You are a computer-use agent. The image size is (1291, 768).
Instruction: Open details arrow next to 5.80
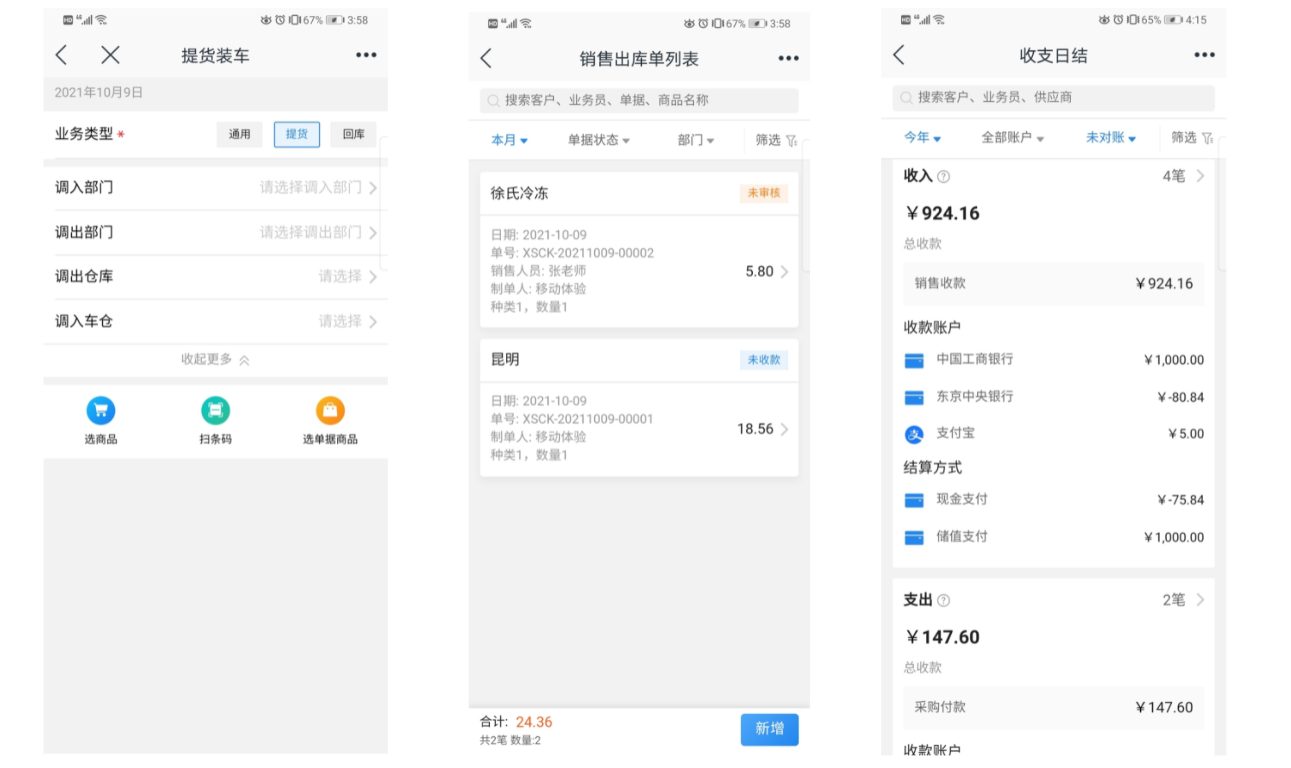pyautogui.click(x=784, y=271)
